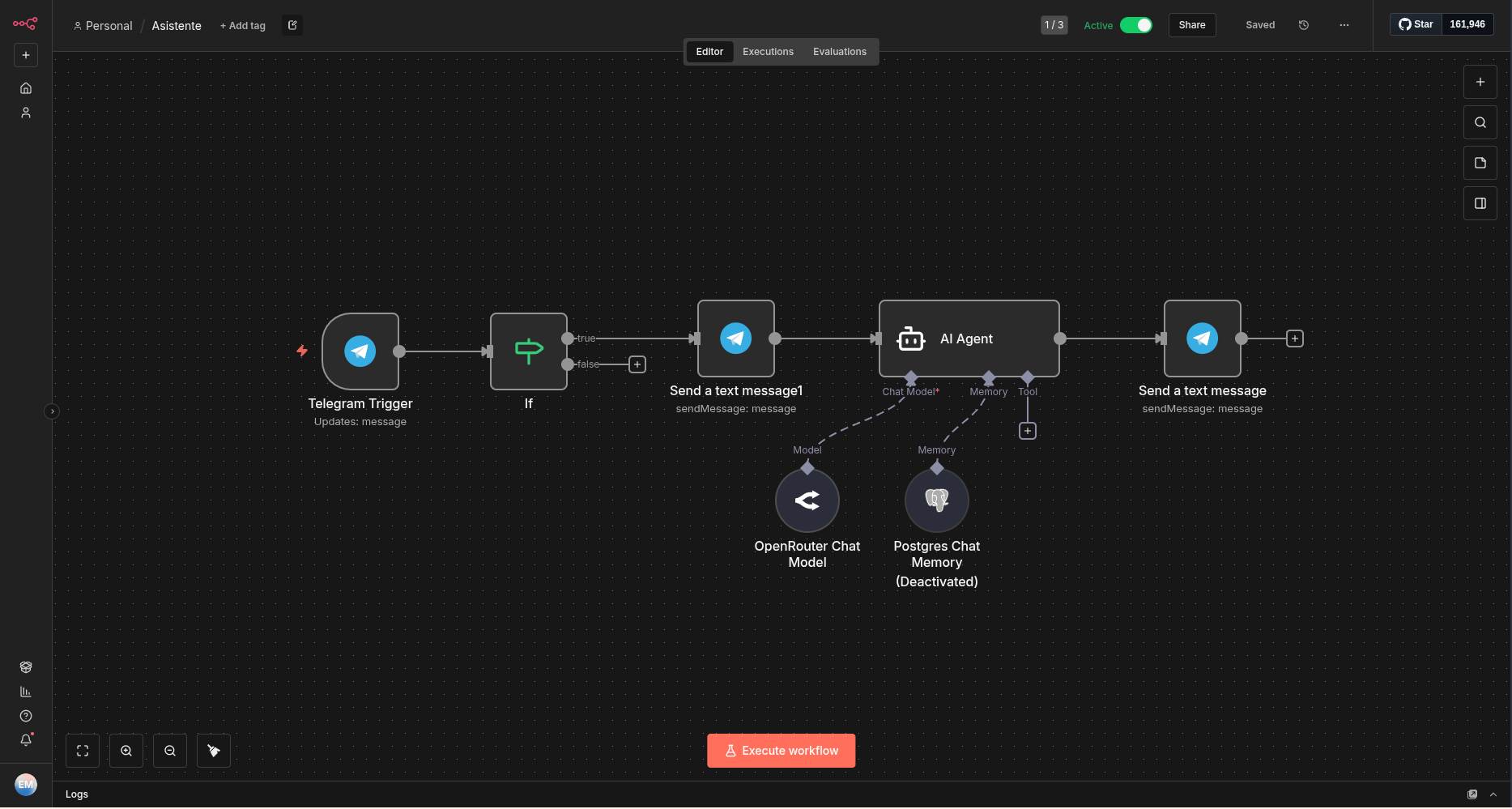
Task: Click the Share button
Action: tap(1191, 25)
